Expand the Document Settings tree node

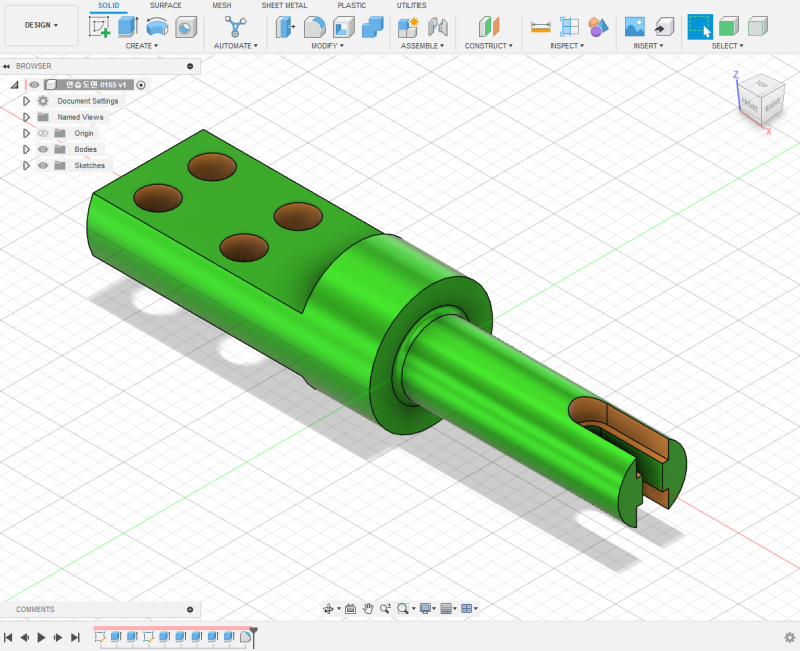click(x=27, y=101)
